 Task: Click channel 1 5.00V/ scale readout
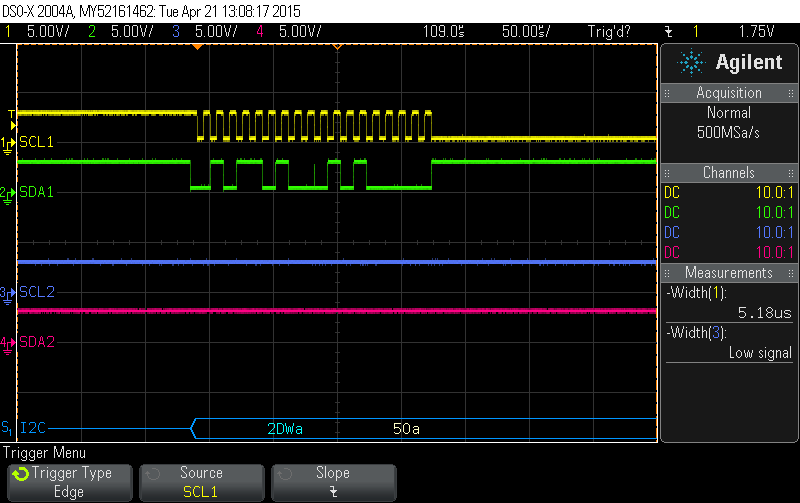click(48, 32)
